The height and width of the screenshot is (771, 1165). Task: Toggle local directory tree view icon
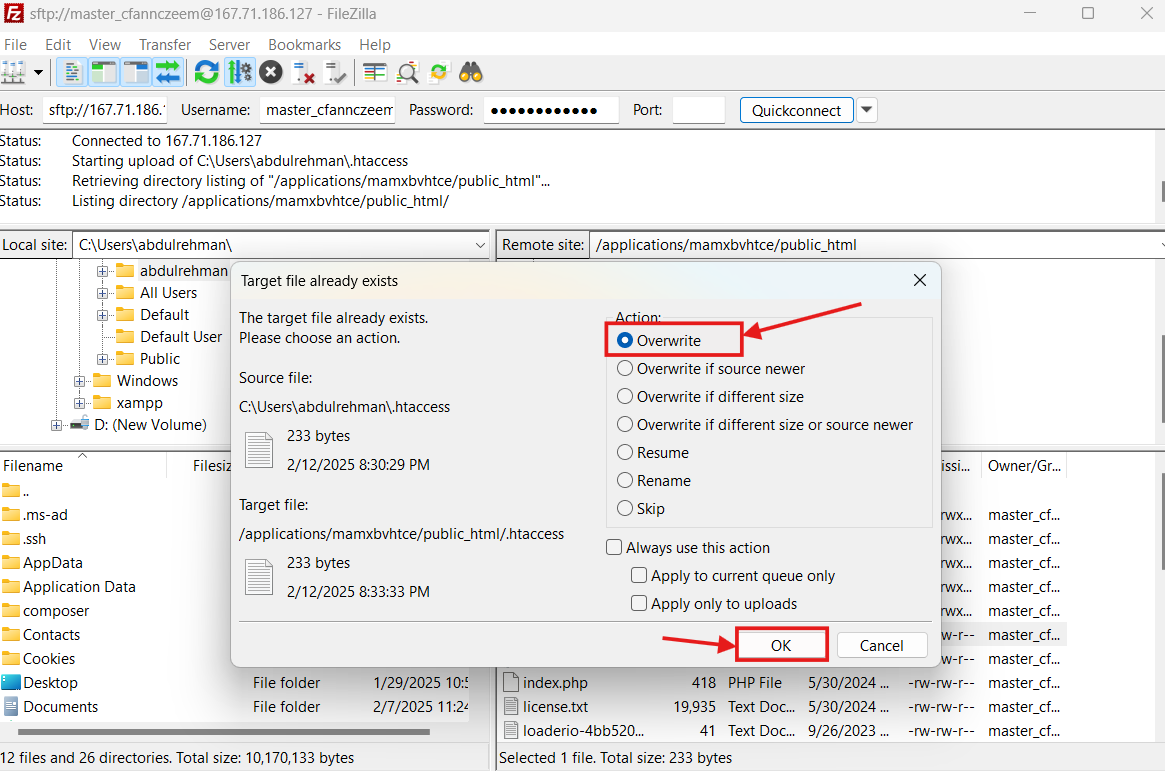[103, 72]
